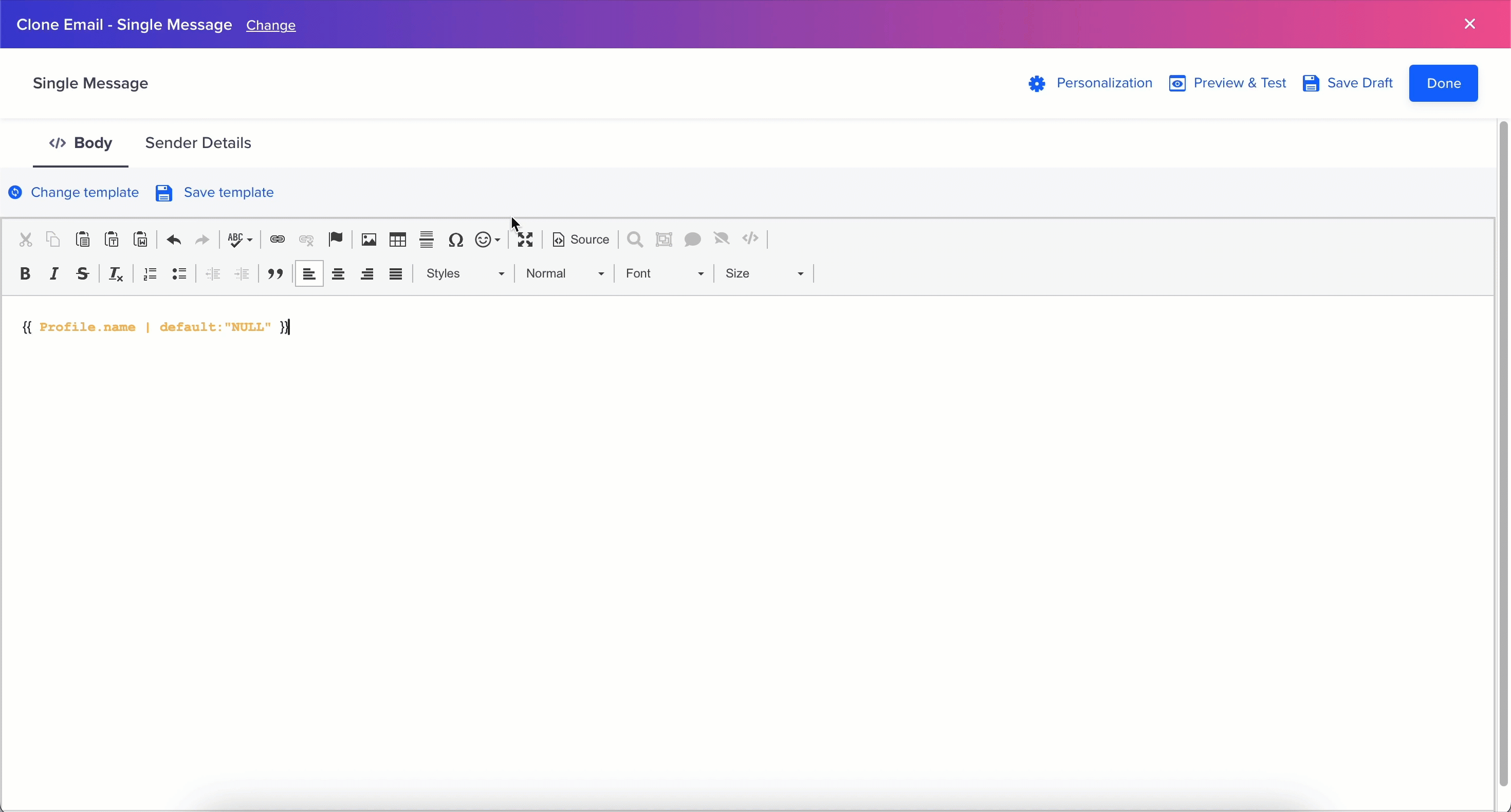Click the blue Done button
The width and height of the screenshot is (1511, 812).
(1443, 83)
